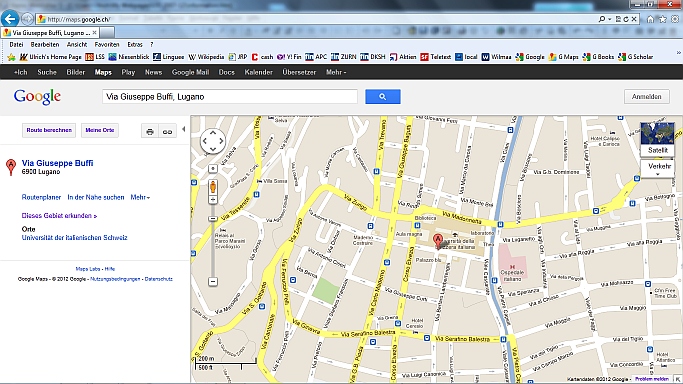Expand the favorites bar overflow chevron
Image resolution: width=683 pixels, height=384 pixels.
(x=678, y=53)
